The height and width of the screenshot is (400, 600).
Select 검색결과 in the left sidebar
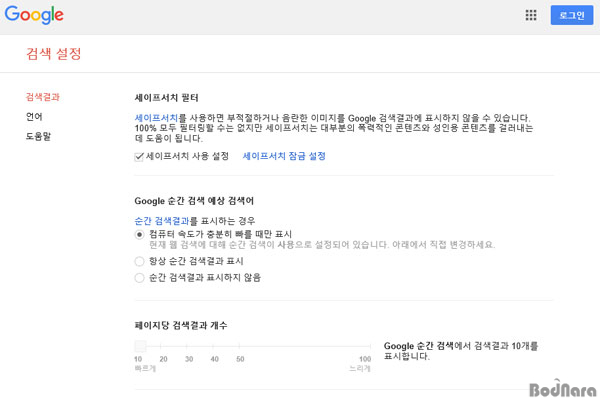point(43,97)
